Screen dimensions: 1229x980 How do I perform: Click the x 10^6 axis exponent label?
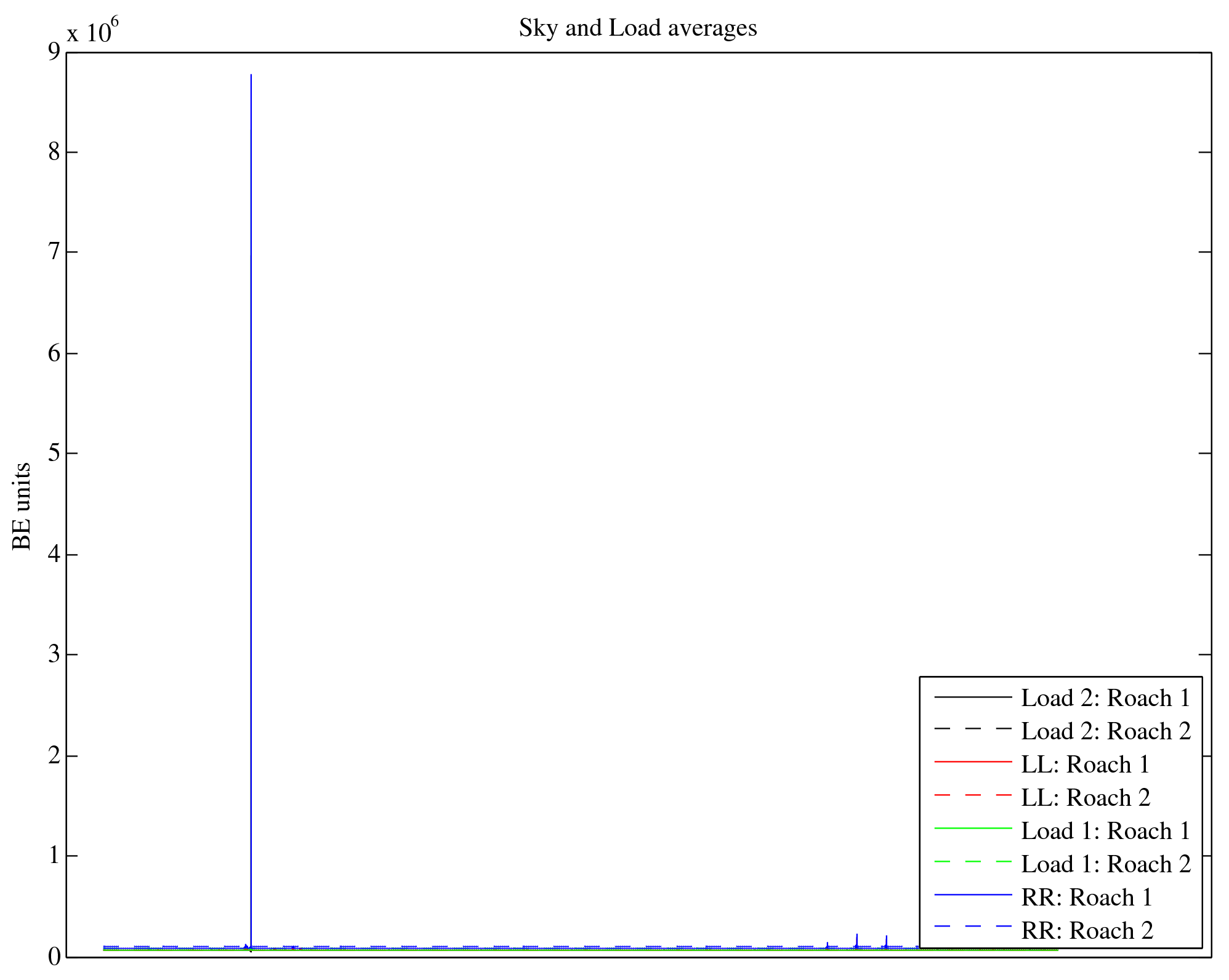tap(92, 30)
